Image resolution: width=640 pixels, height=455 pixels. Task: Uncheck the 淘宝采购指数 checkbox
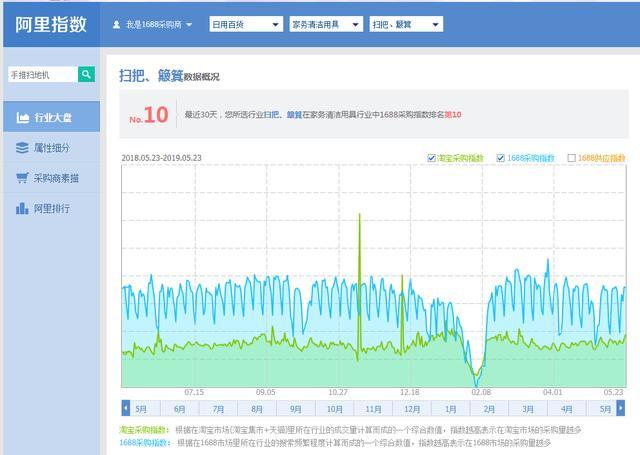(431, 158)
